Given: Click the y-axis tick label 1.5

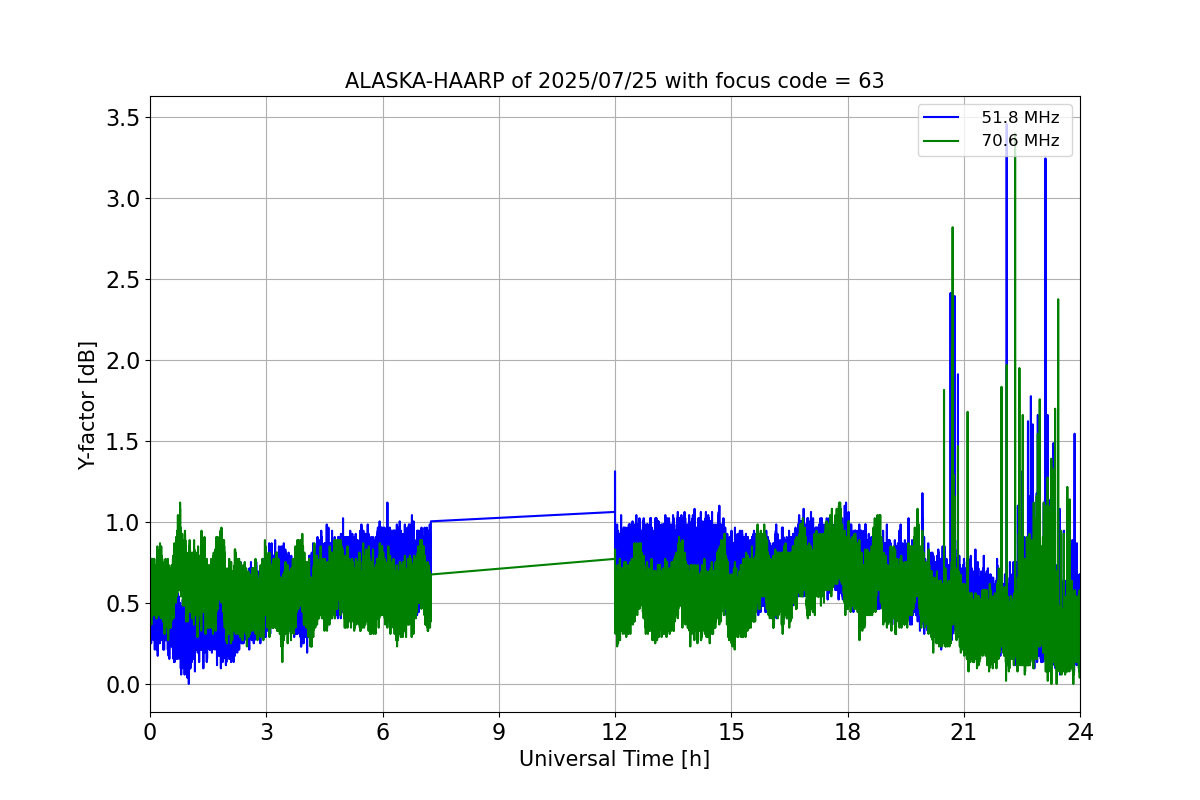Looking at the screenshot, I should point(122,442).
